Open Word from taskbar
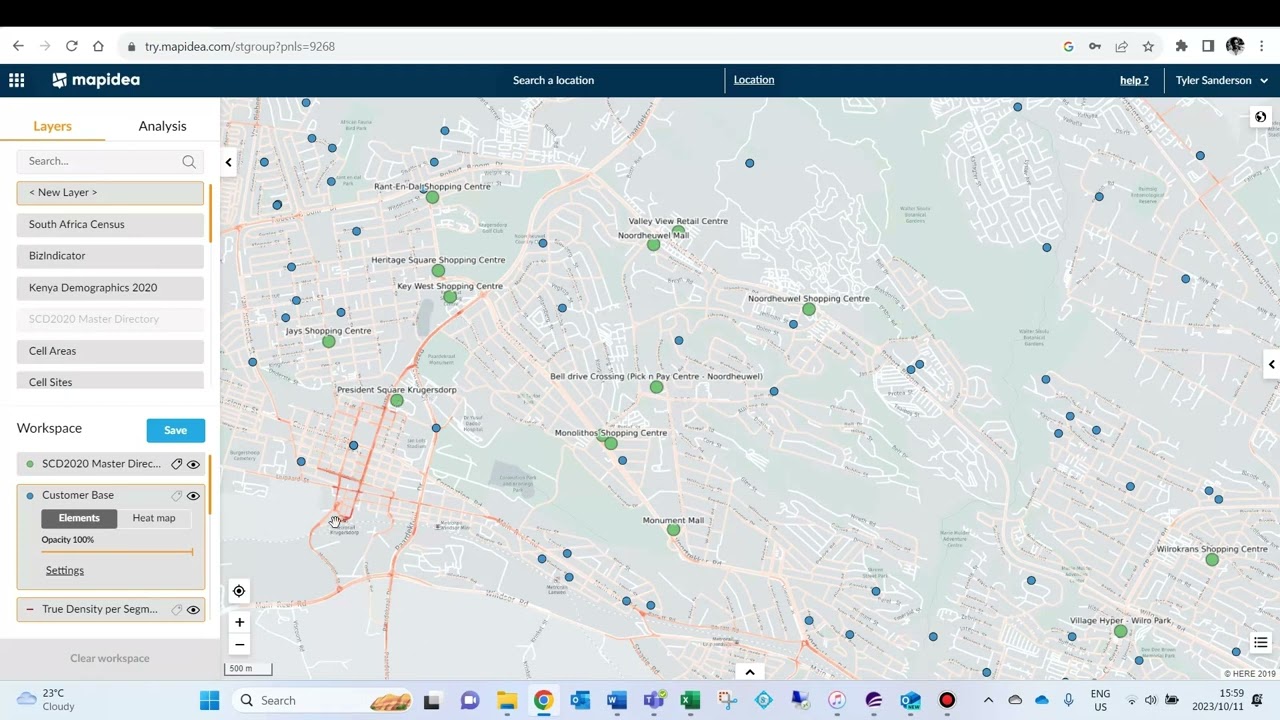 [617, 700]
